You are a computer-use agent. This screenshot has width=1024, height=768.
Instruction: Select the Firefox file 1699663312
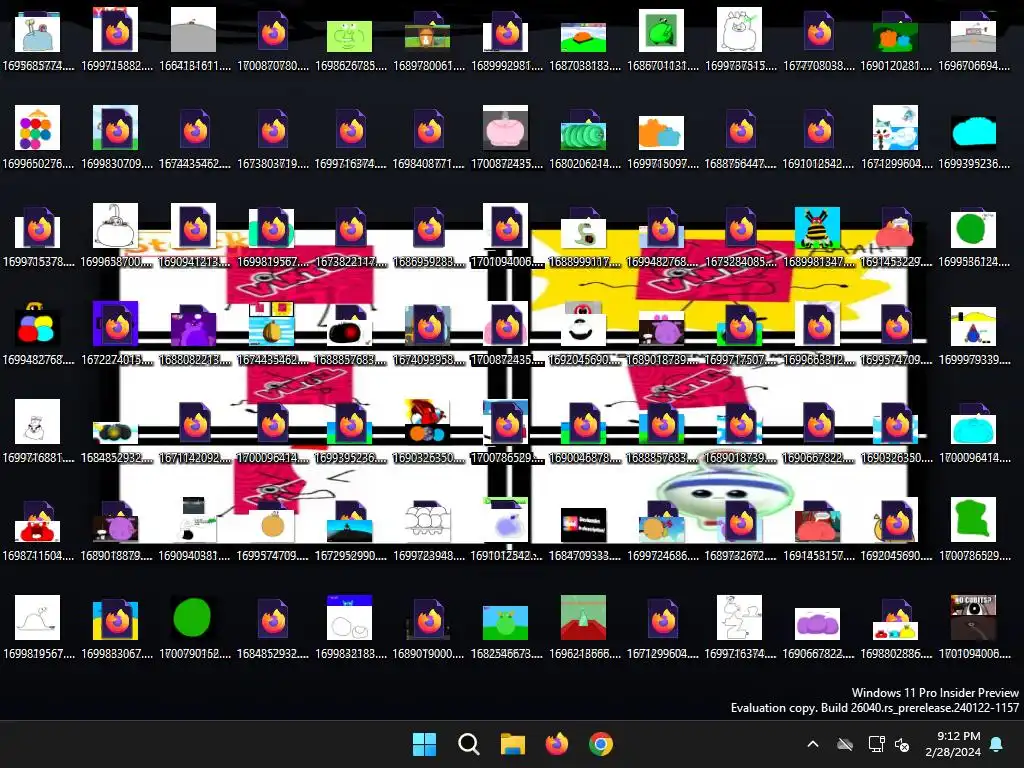(818, 334)
